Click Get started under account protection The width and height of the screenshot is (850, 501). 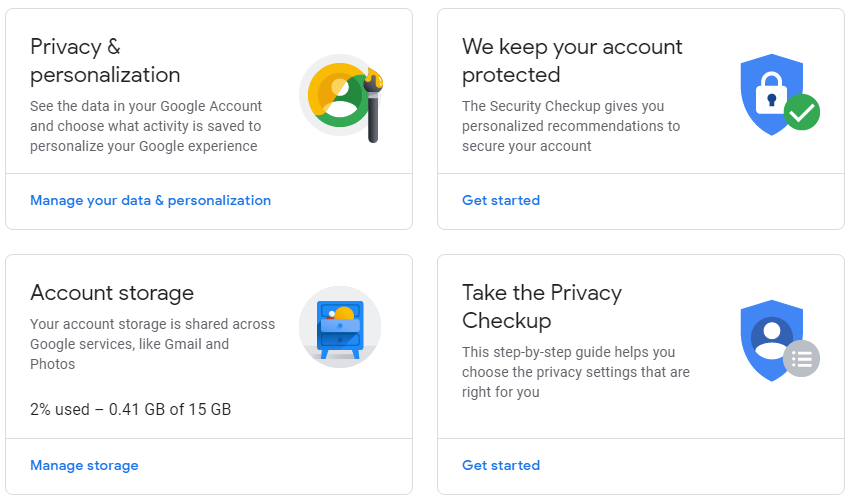[501, 200]
